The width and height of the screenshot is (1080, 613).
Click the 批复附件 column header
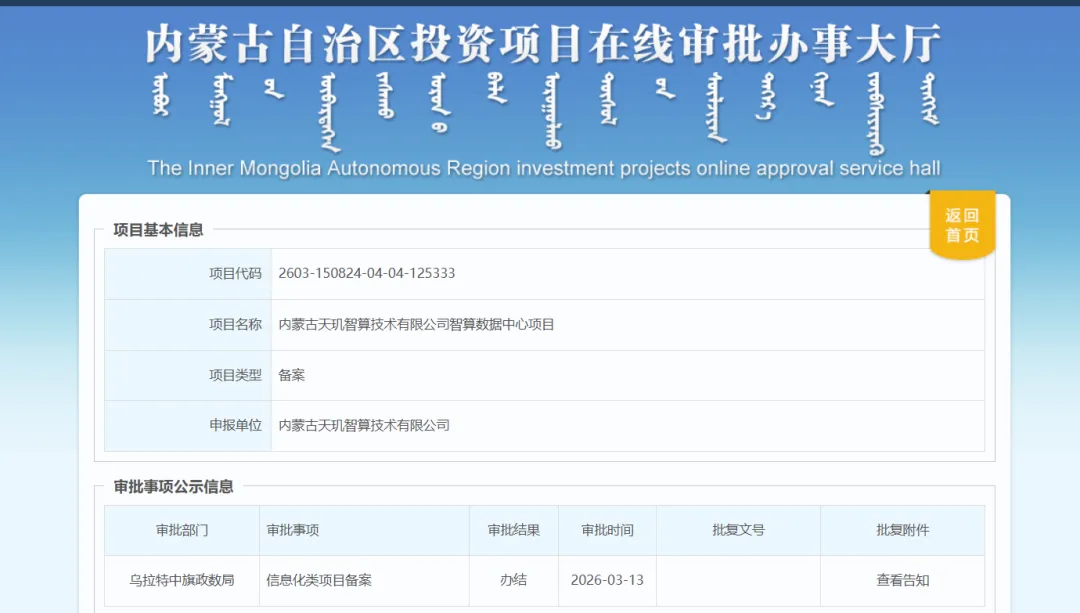902,530
